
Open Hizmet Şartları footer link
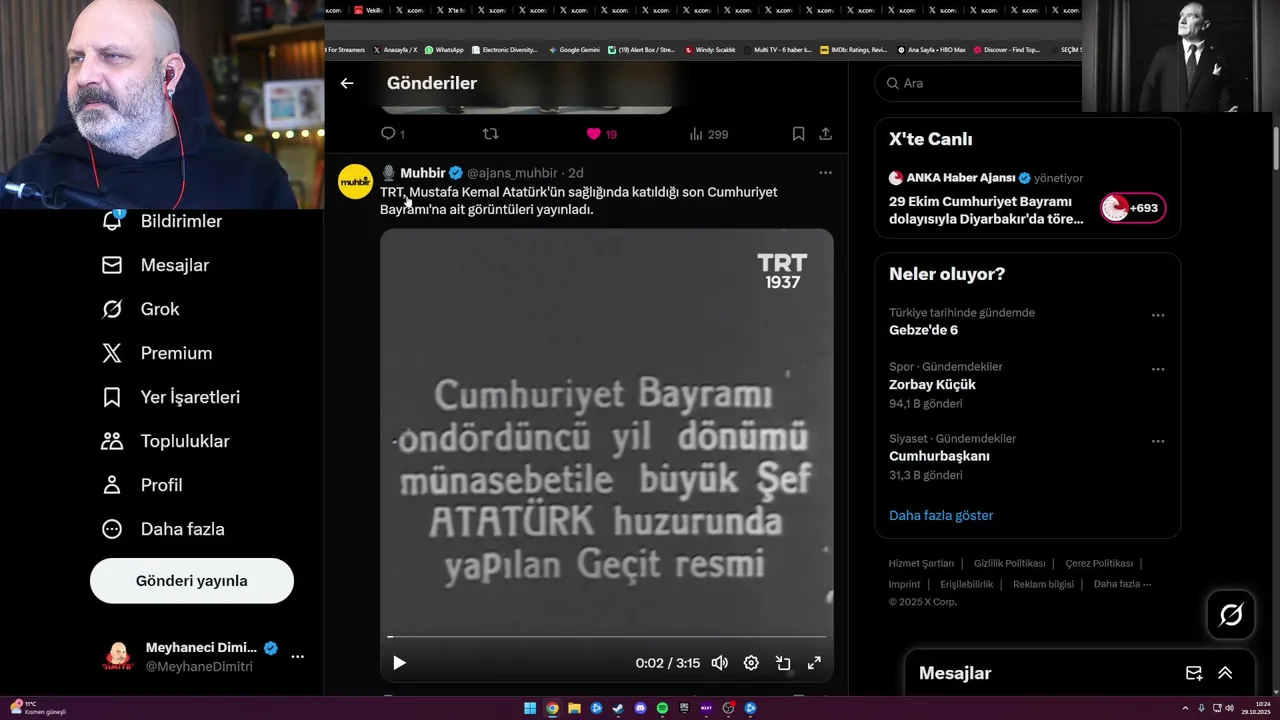921,564
